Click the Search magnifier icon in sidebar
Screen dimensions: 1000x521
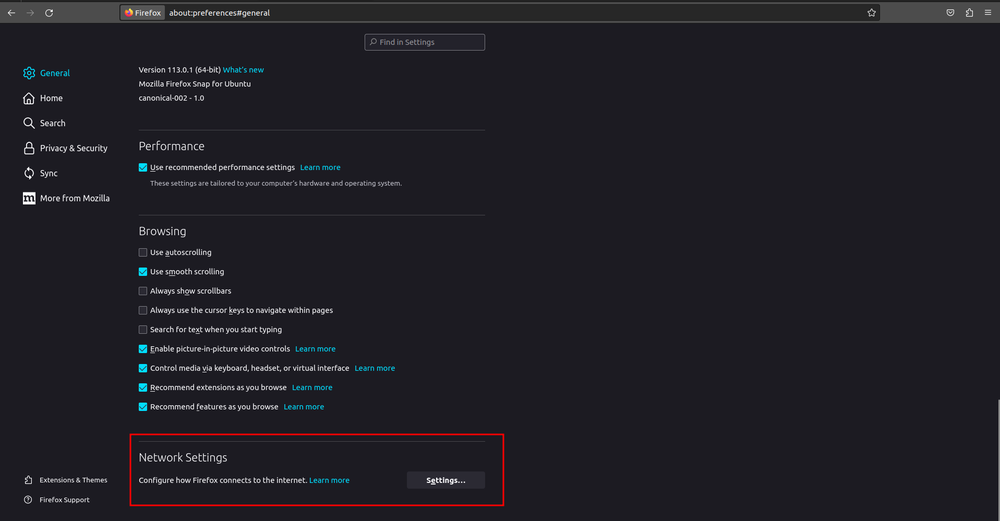(29, 123)
